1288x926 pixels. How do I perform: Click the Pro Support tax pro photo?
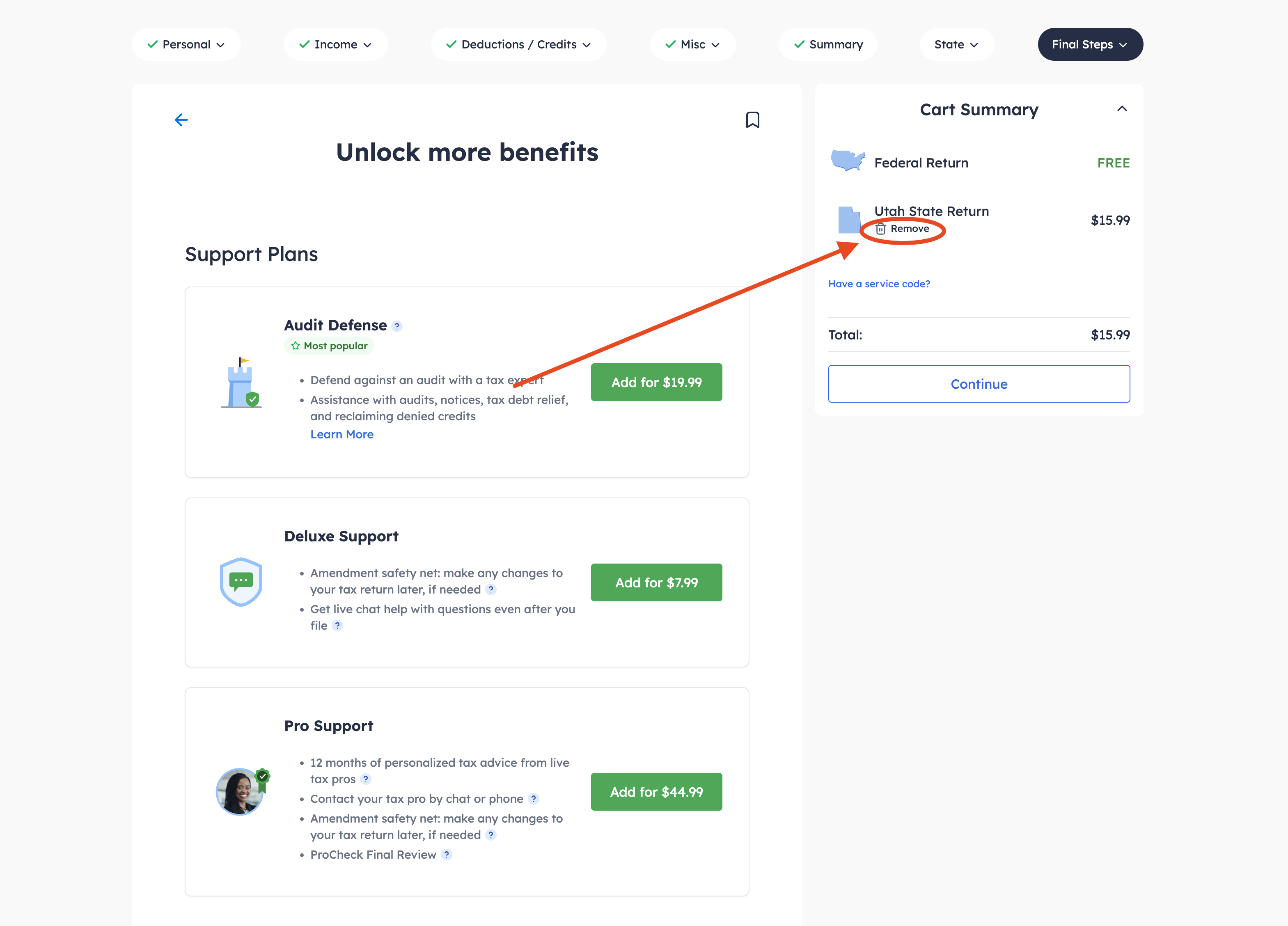242,791
